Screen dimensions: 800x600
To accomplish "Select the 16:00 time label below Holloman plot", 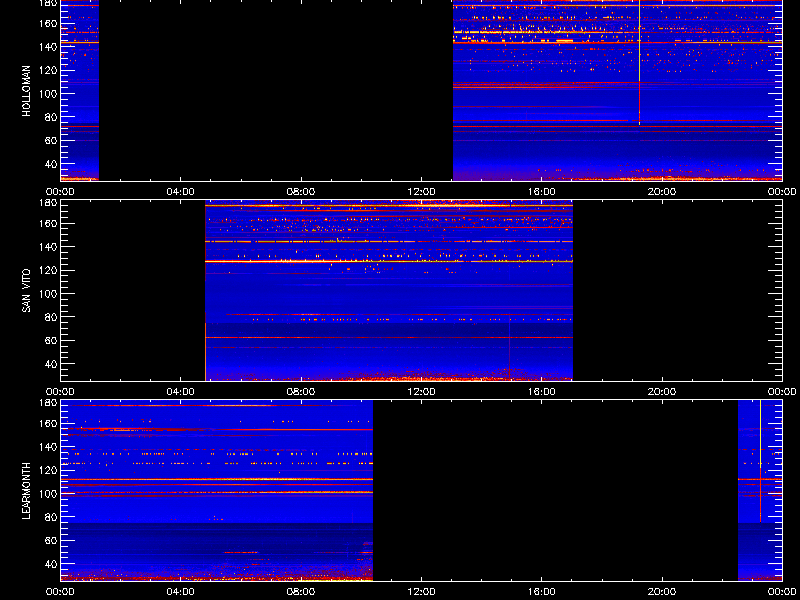I will 541,192.
